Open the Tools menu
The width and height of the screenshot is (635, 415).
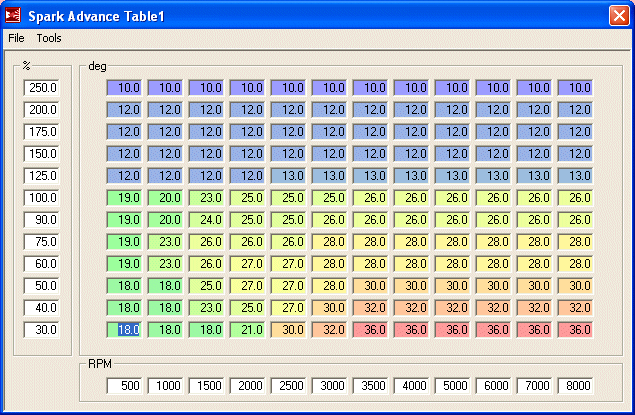pyautogui.click(x=49, y=38)
